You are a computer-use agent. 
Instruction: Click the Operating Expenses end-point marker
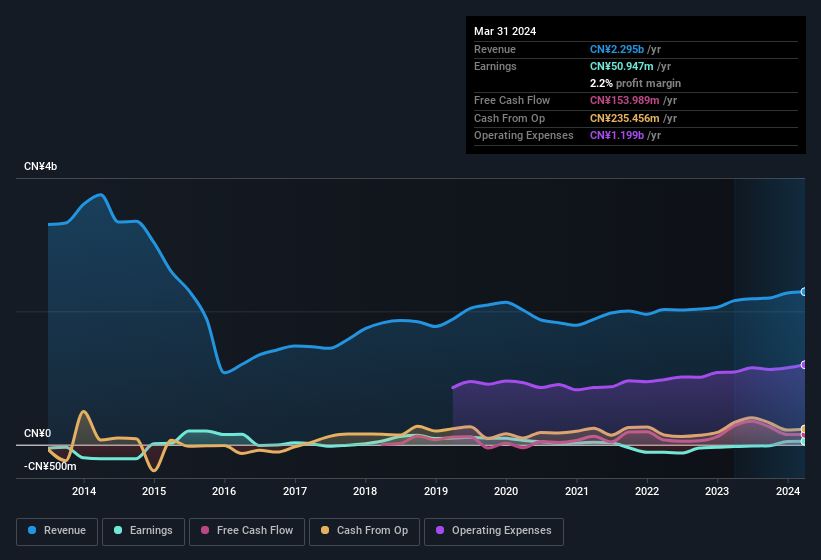(804, 365)
